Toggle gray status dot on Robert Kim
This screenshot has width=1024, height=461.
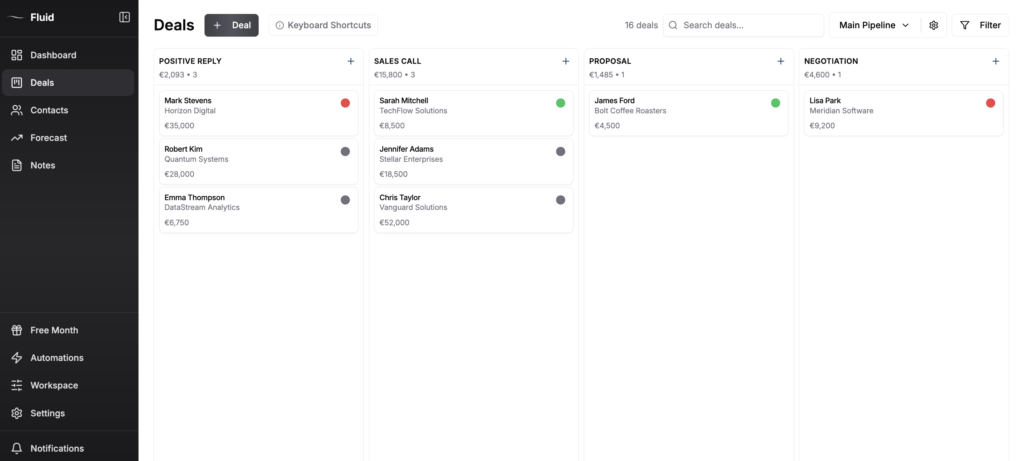pyautogui.click(x=345, y=151)
